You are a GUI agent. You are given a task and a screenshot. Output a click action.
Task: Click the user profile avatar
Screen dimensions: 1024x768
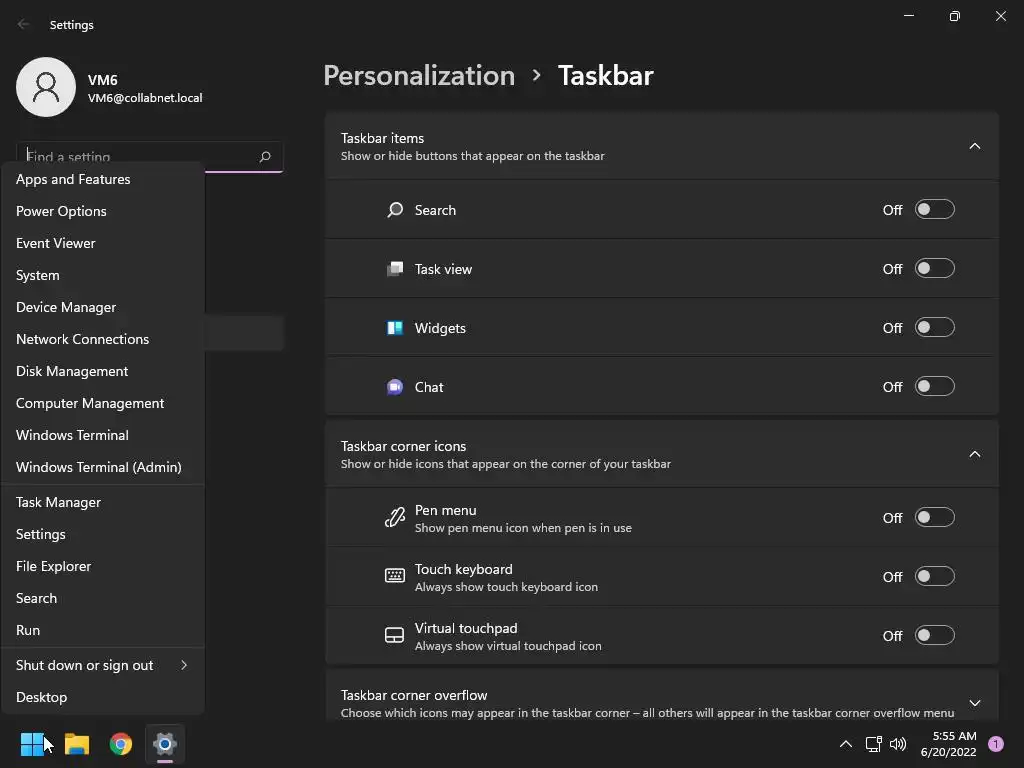tap(46, 87)
